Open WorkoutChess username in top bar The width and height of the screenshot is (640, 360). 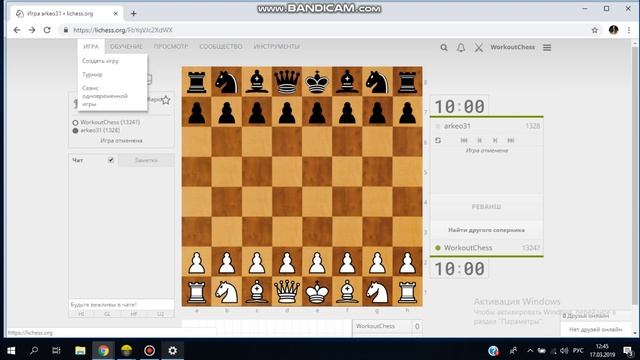tap(513, 47)
